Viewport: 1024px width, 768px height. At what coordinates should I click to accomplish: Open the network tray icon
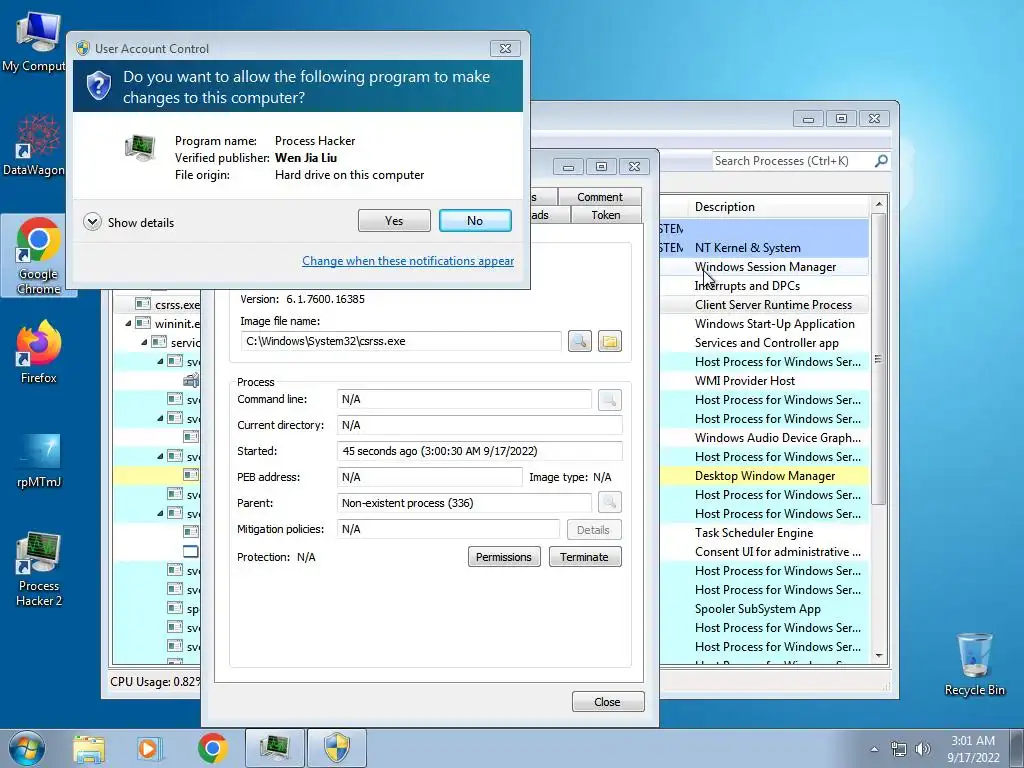(899, 749)
